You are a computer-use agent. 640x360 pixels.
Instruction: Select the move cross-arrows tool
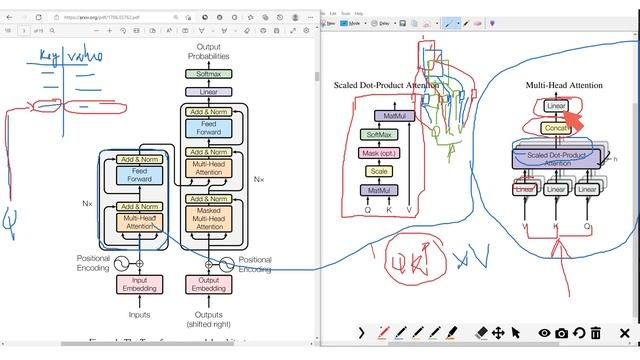tap(498, 333)
